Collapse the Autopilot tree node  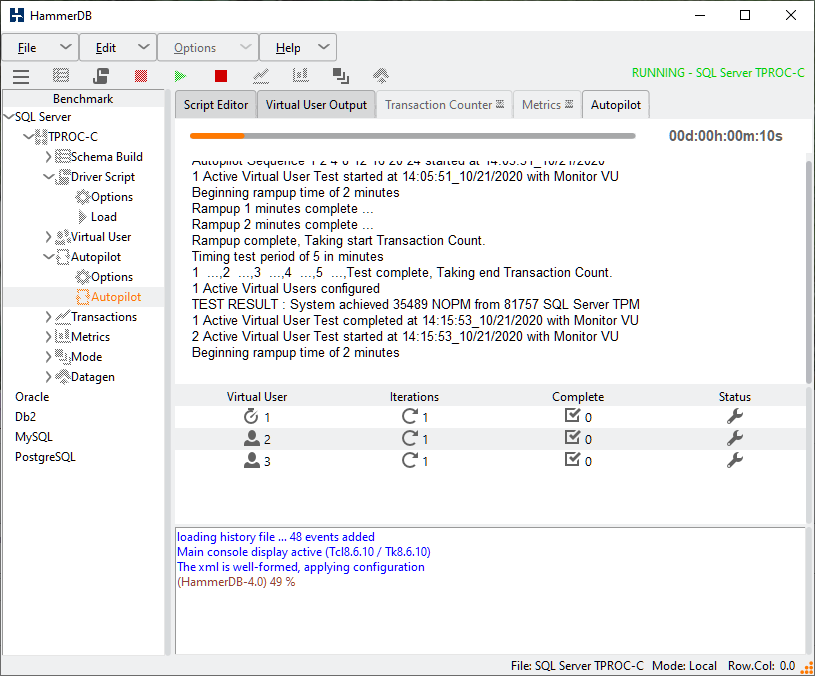(48, 257)
